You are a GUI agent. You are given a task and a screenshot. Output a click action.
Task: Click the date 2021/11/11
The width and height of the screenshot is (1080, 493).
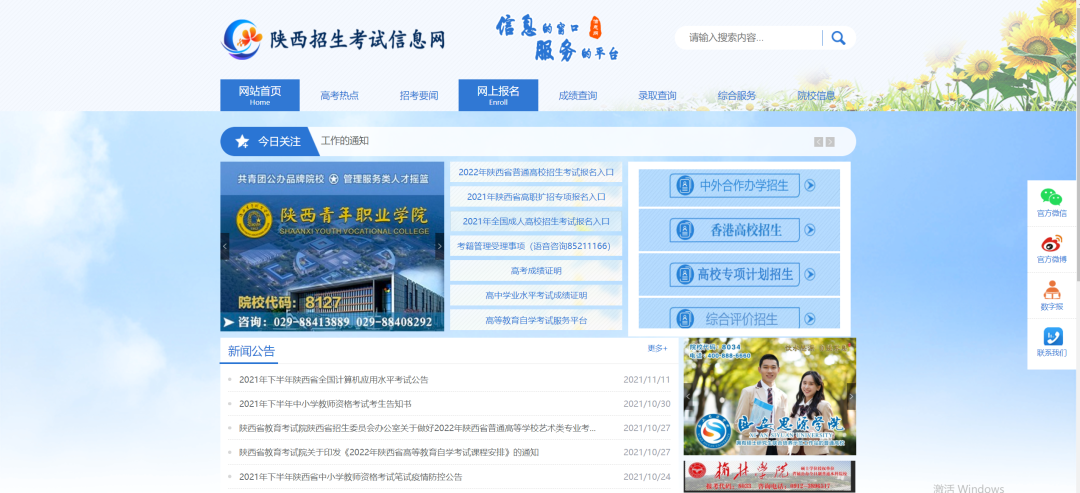(646, 379)
